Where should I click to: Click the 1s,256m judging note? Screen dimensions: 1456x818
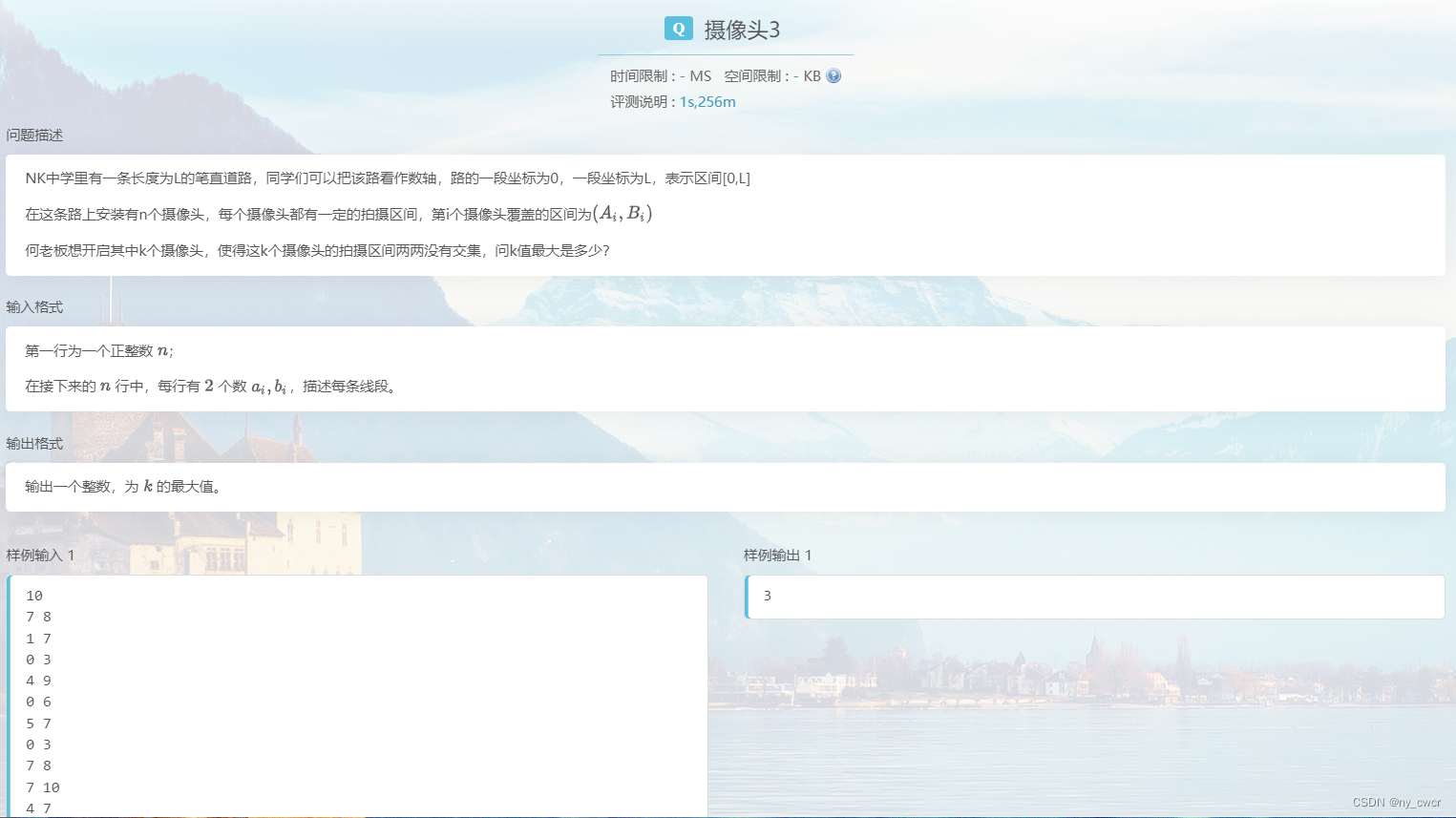coord(707,102)
